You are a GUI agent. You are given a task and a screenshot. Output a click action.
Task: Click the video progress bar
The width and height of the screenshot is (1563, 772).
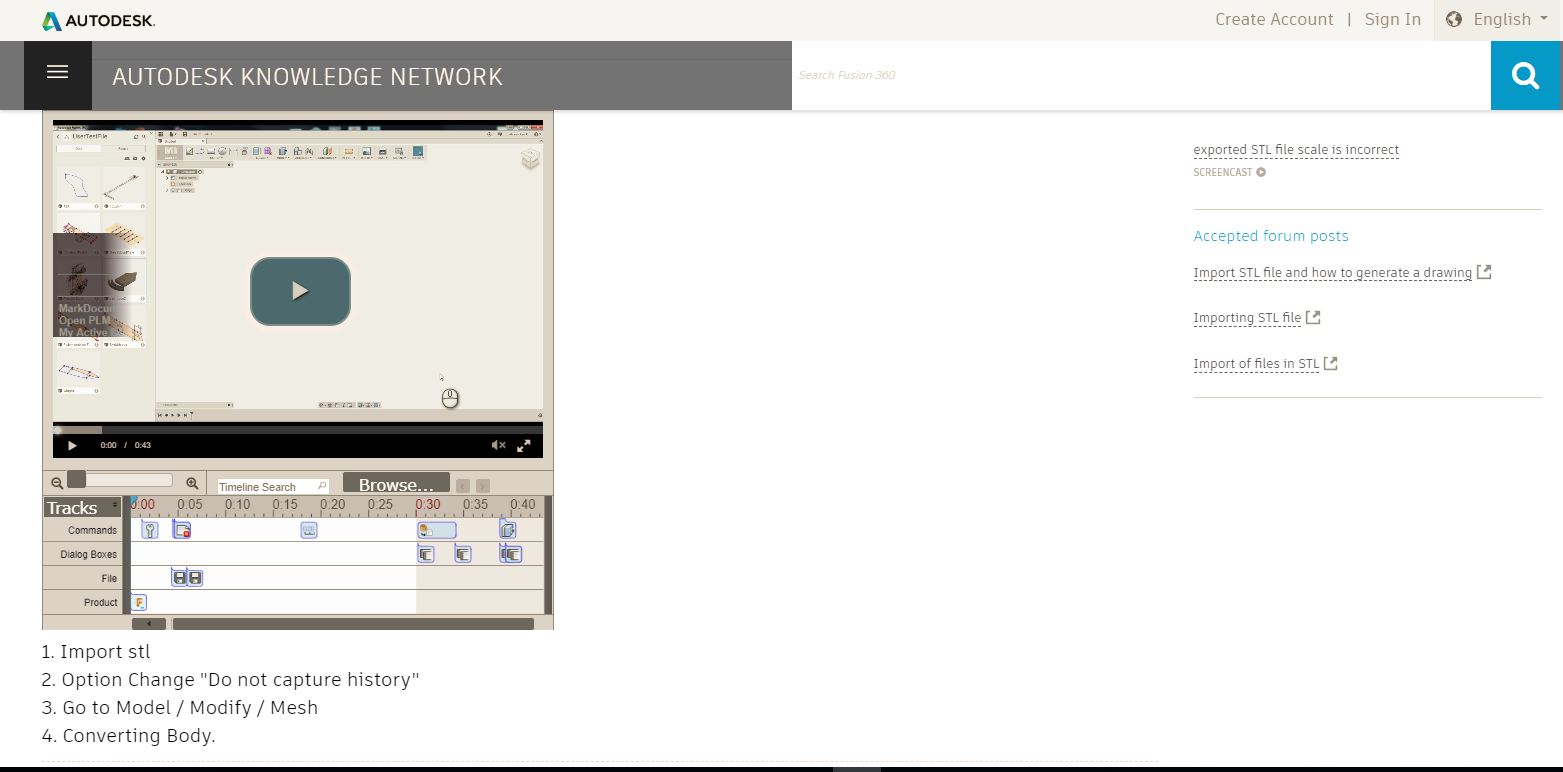(x=298, y=430)
